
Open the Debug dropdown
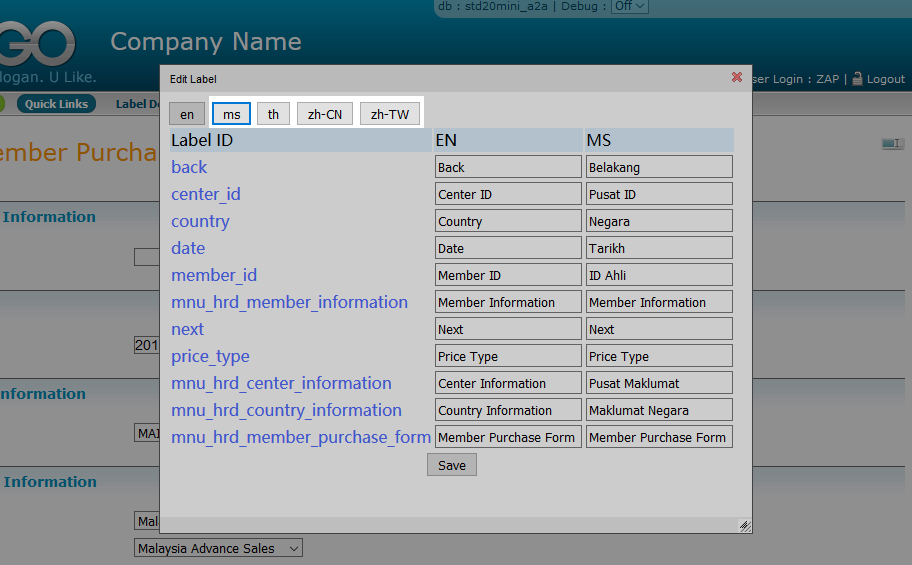click(629, 6)
